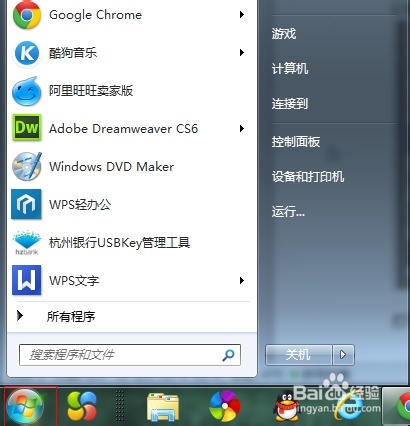This screenshot has height=426, width=410.
Task: Expand Adobe Dreamweaver CS6 recent files arrow
Action: [242, 128]
